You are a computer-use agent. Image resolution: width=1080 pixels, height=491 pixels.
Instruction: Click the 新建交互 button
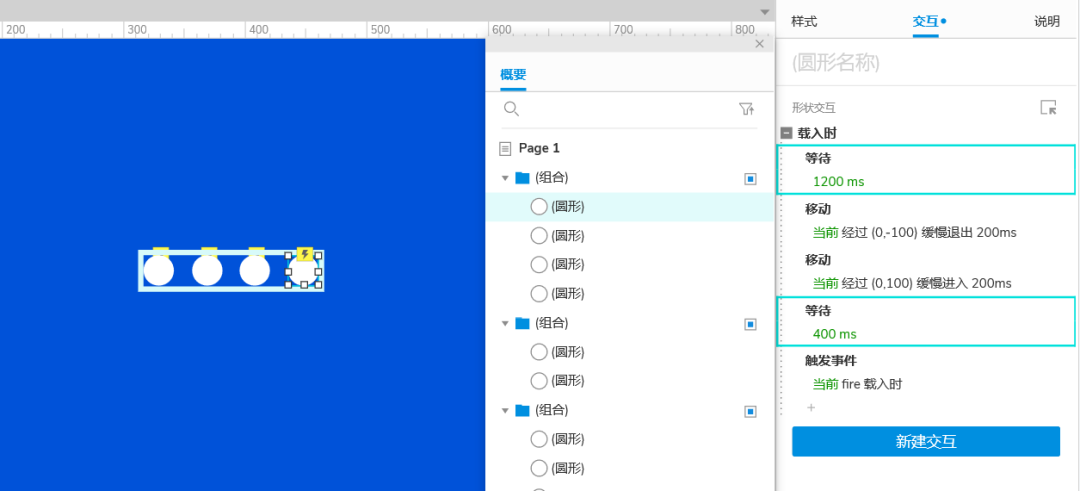pos(926,441)
